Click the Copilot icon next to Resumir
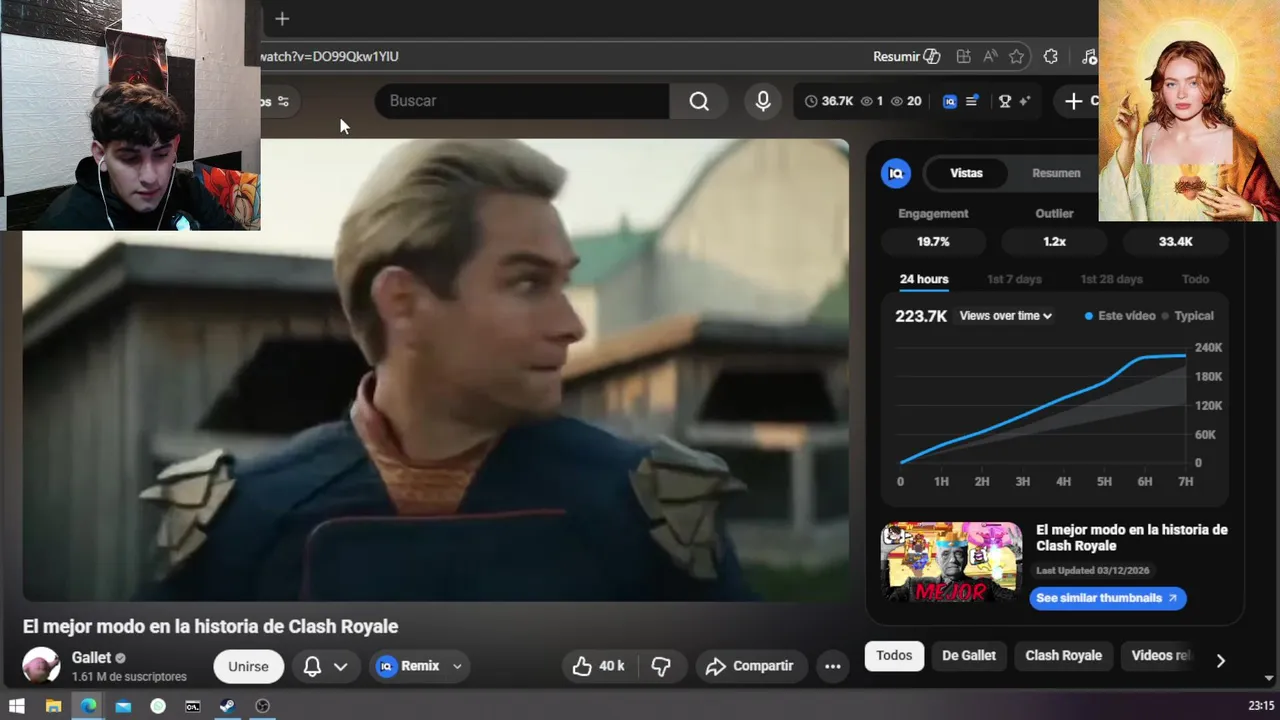Screen dimensions: 1280x720 [932, 57]
